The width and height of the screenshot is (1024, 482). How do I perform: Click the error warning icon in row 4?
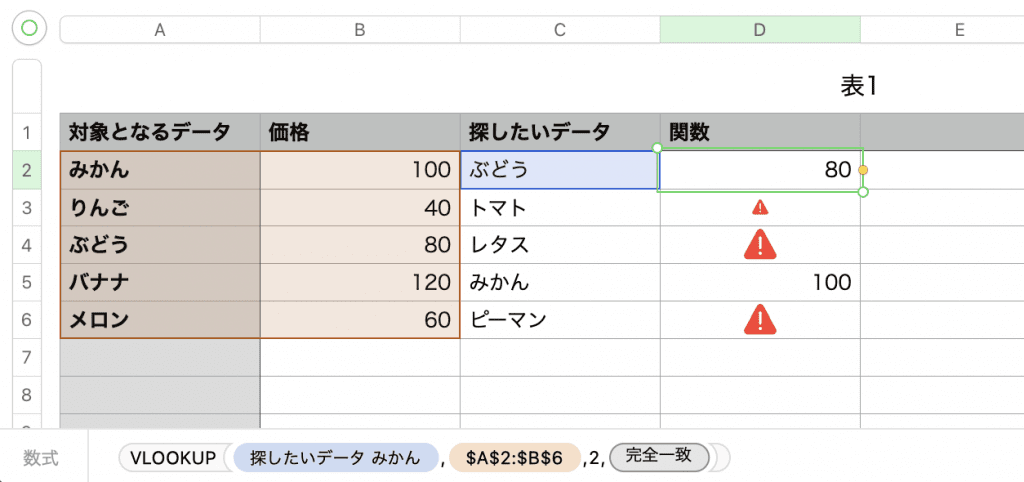(x=760, y=244)
